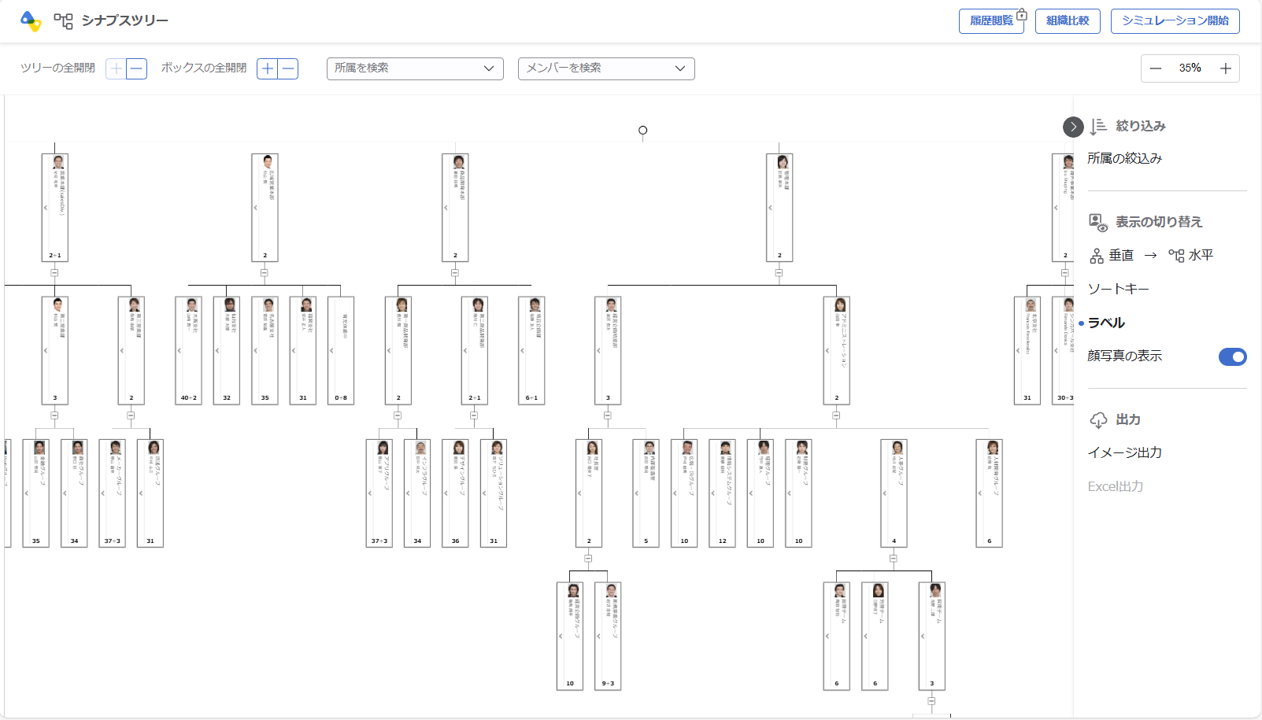Collapse entire tree with the minus icon
Screen dimensions: 1262x720
coord(137,68)
